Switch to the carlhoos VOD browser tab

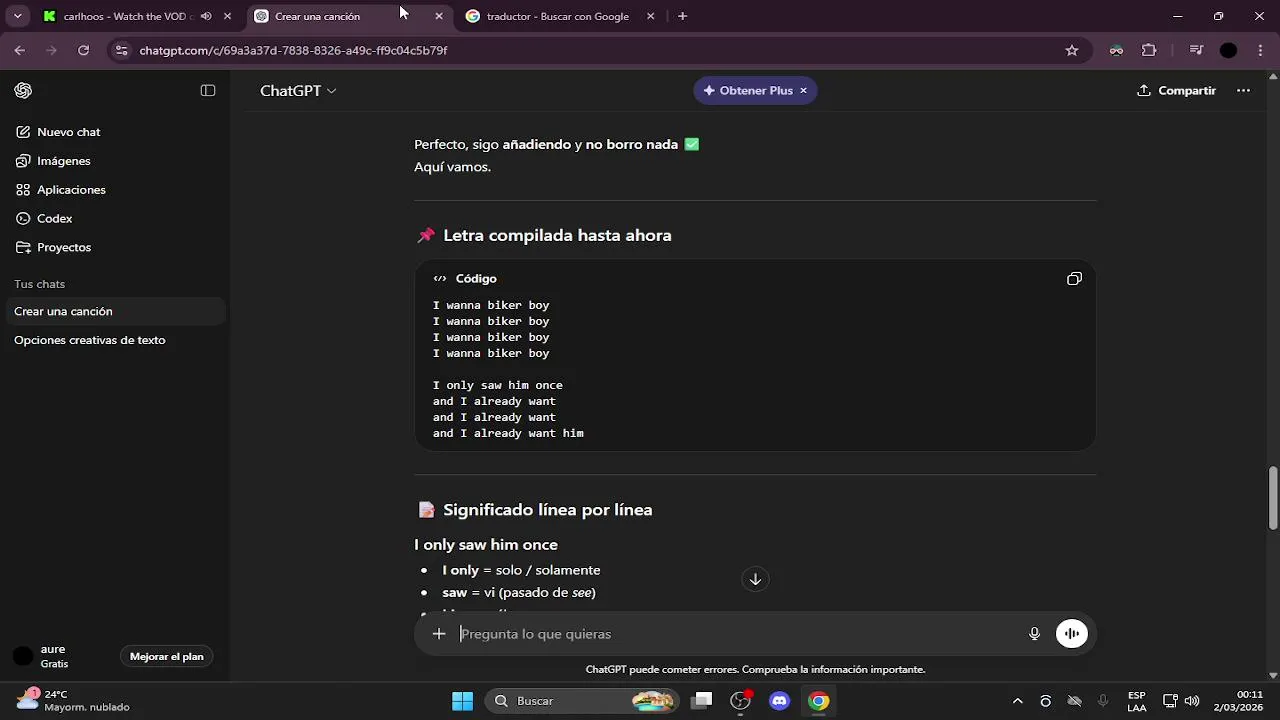(x=125, y=17)
